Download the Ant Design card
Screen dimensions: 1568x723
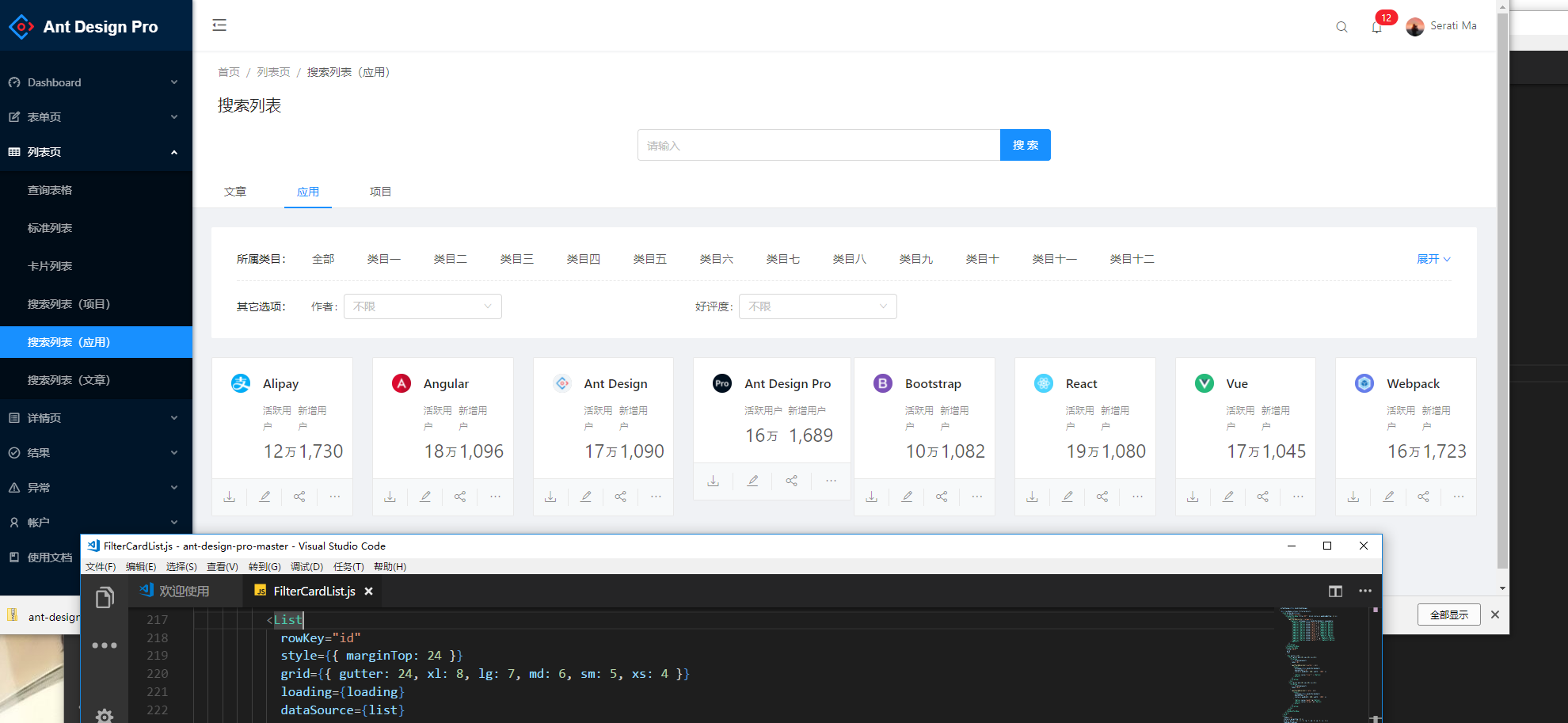[551, 497]
